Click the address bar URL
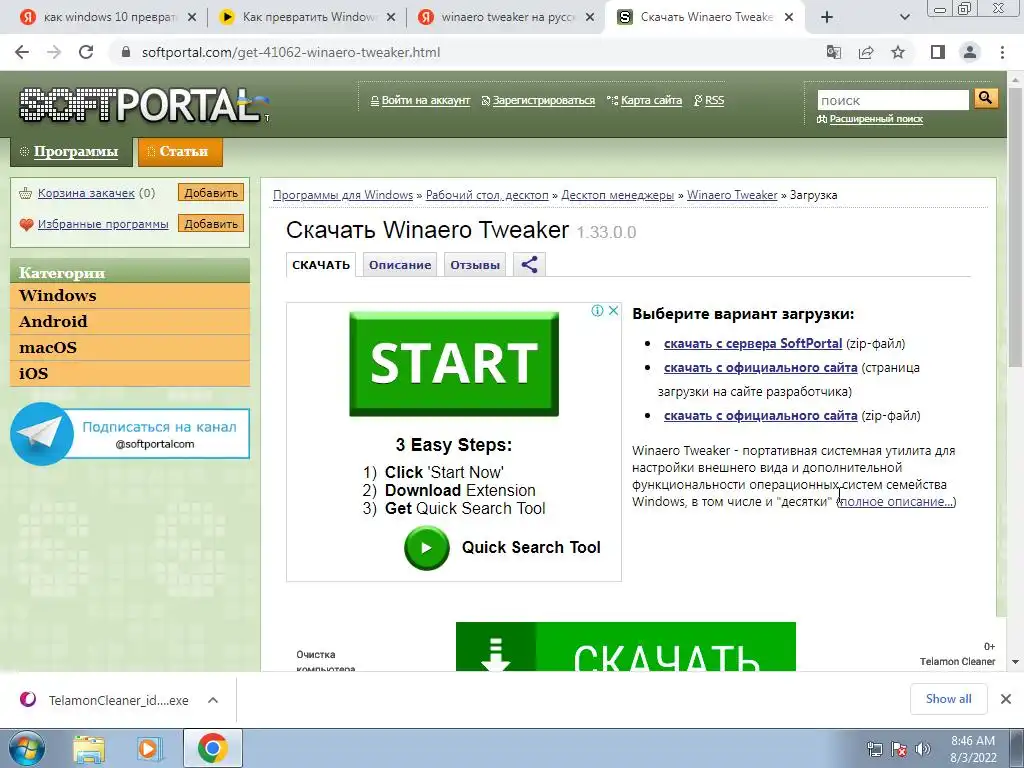1024x768 pixels. (291, 52)
